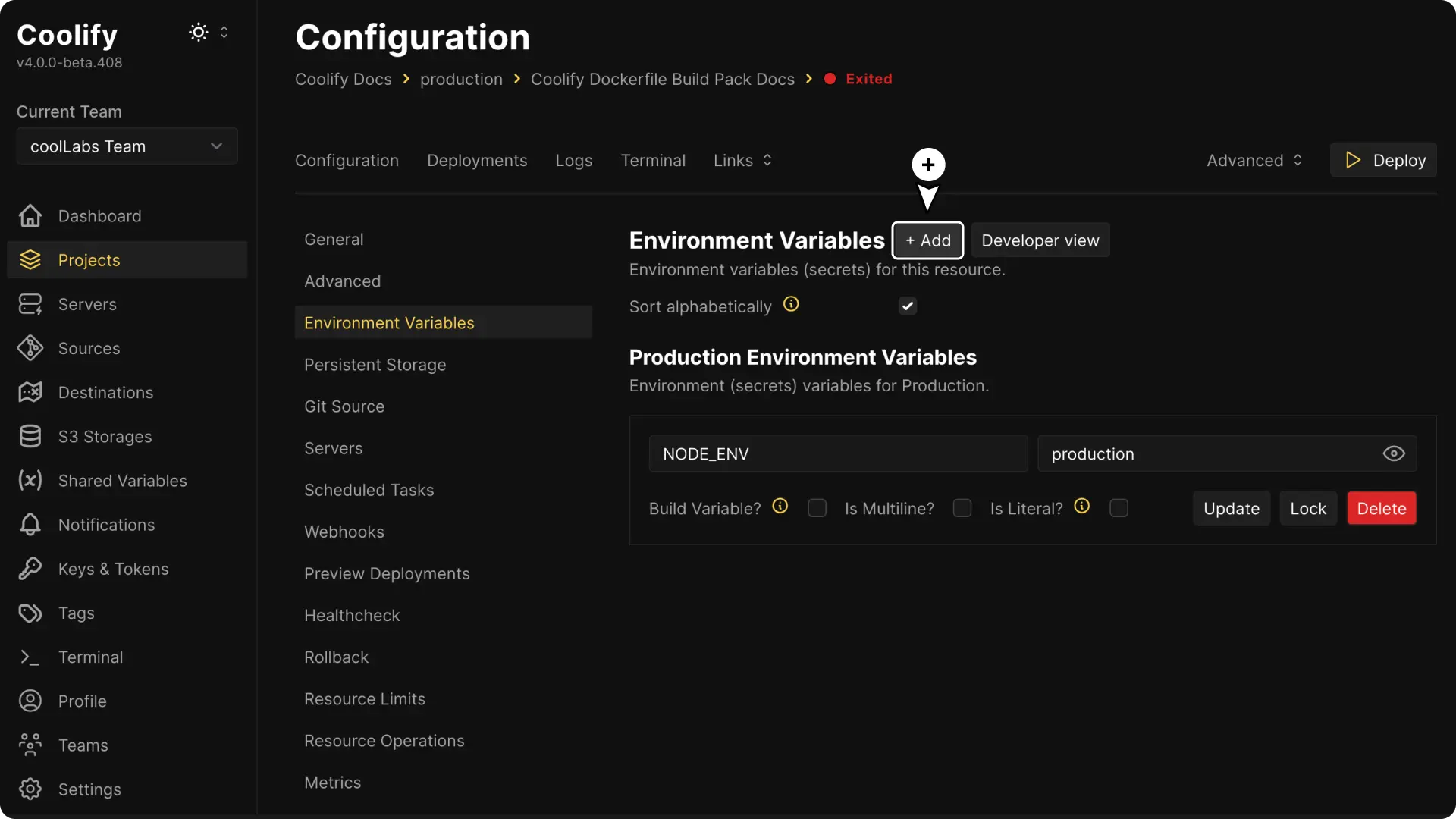Reveal the NODE_ENV value with the eye toggle
This screenshot has height=819, width=1456.
1393,453
